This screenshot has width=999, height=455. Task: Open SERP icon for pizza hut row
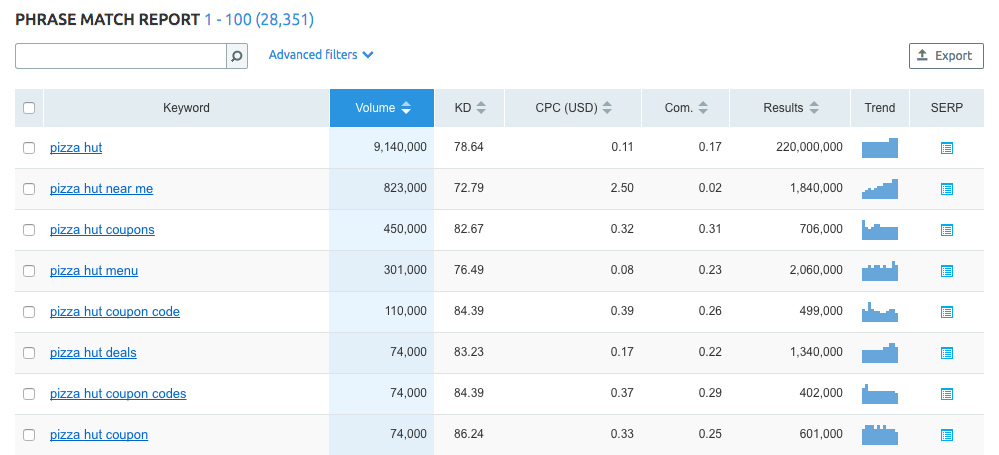point(947,148)
